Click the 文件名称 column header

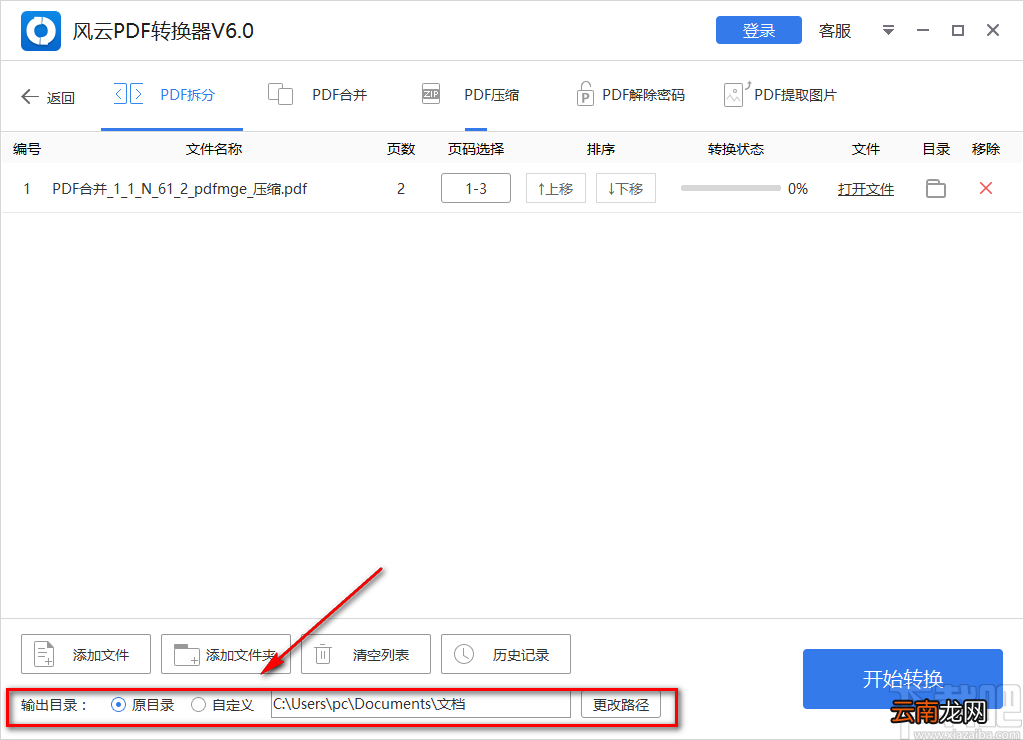[214, 149]
